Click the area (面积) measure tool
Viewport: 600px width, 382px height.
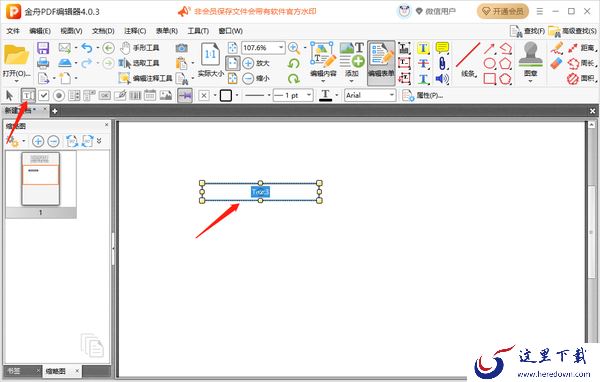582,78
